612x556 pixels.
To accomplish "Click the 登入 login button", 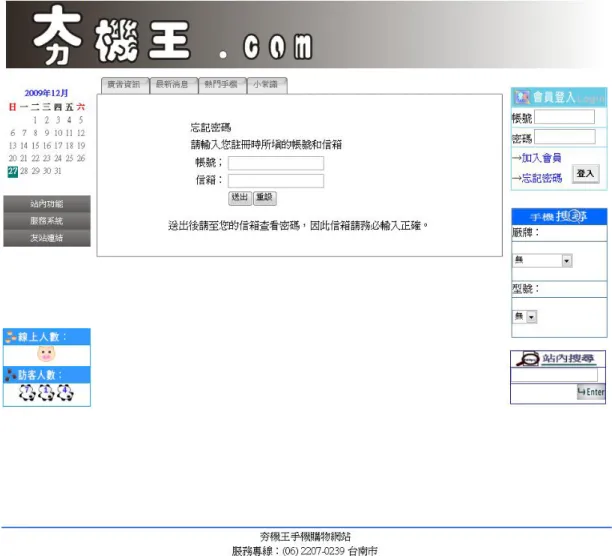I will click(x=585, y=174).
